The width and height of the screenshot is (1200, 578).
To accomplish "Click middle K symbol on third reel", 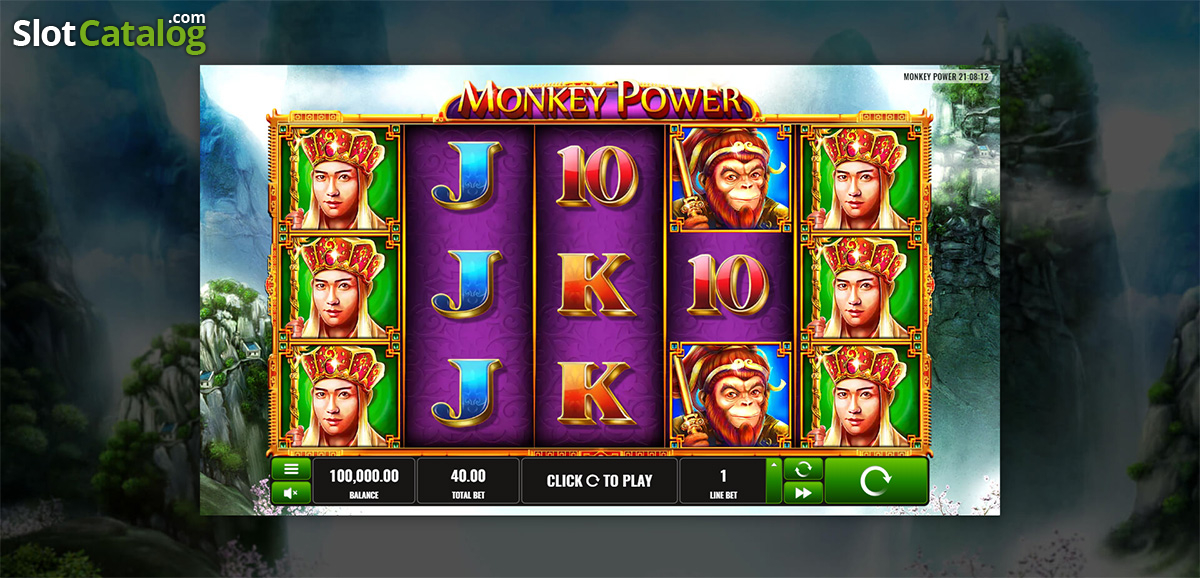I will pyautogui.click(x=597, y=285).
